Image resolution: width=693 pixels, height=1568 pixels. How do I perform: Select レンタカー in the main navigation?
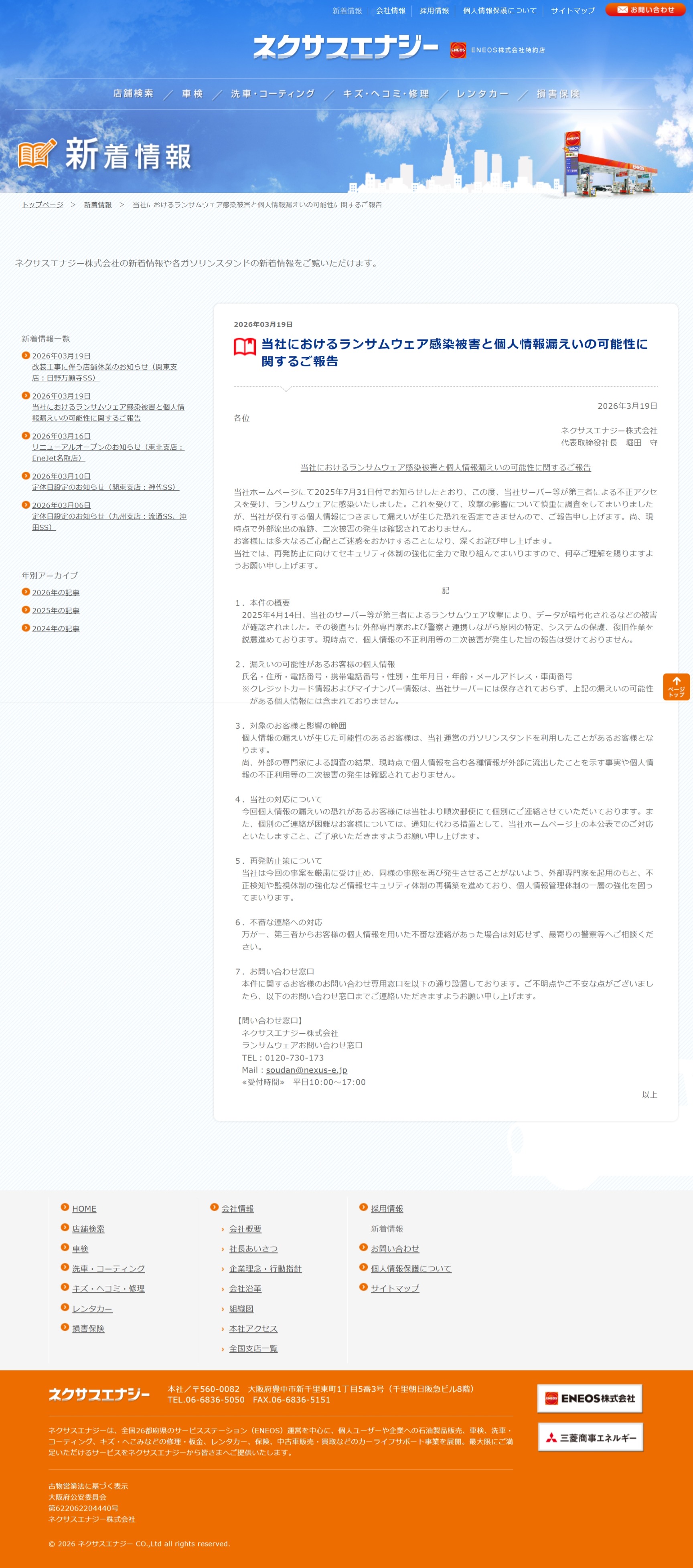(x=482, y=94)
